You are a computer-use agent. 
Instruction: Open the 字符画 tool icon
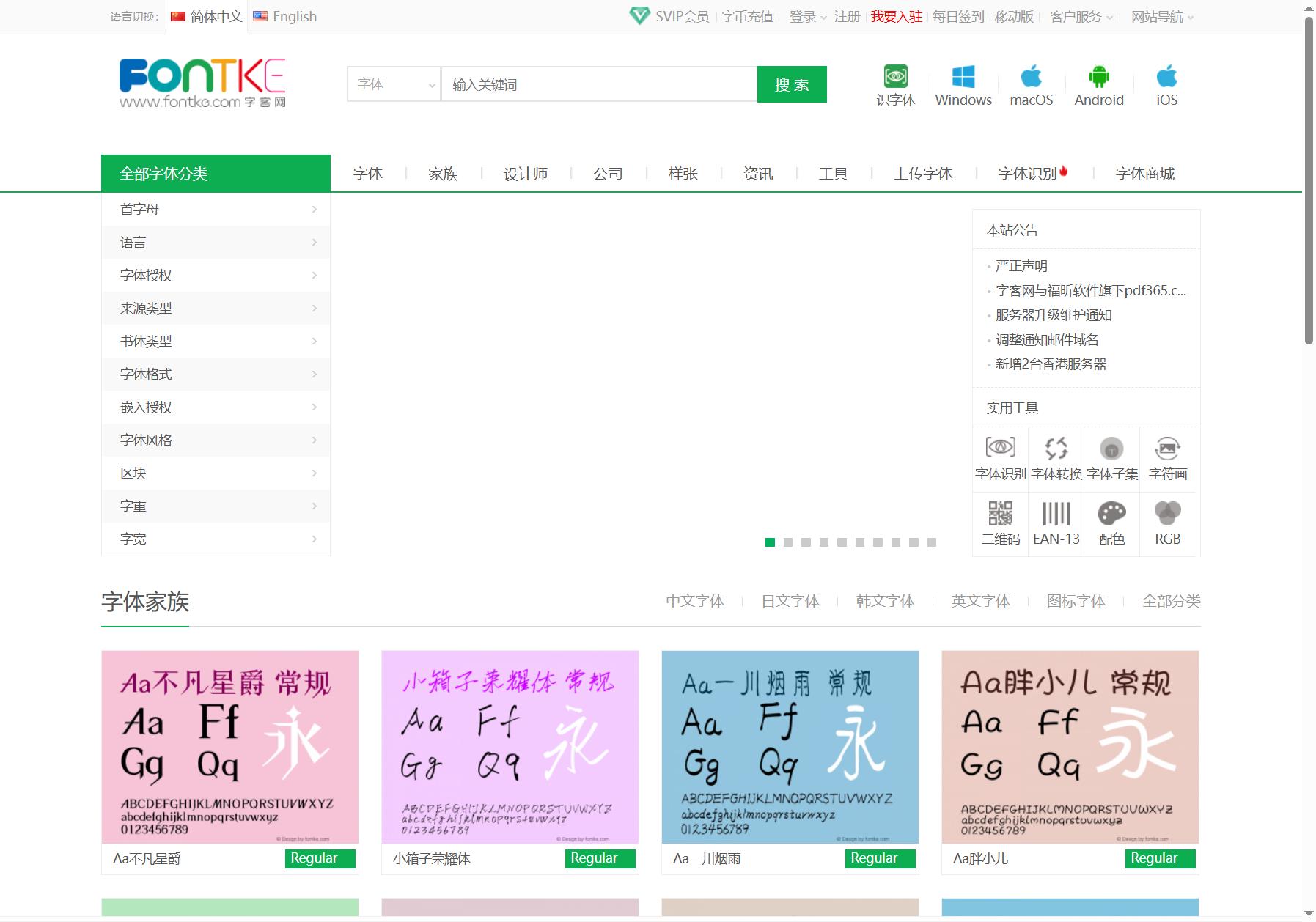pyautogui.click(x=1167, y=448)
